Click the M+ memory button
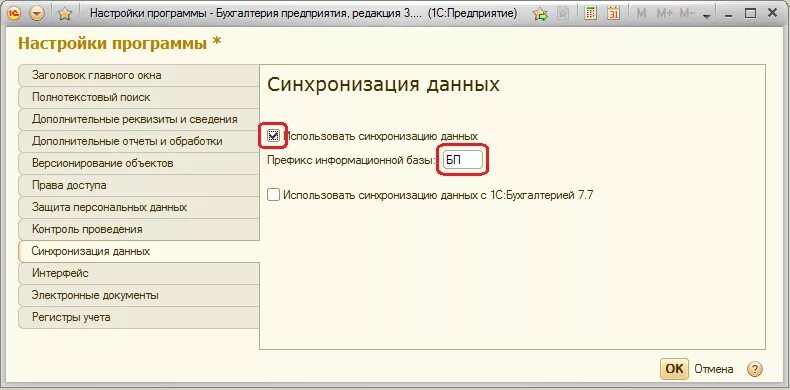The height and width of the screenshot is (390, 790). (664, 14)
